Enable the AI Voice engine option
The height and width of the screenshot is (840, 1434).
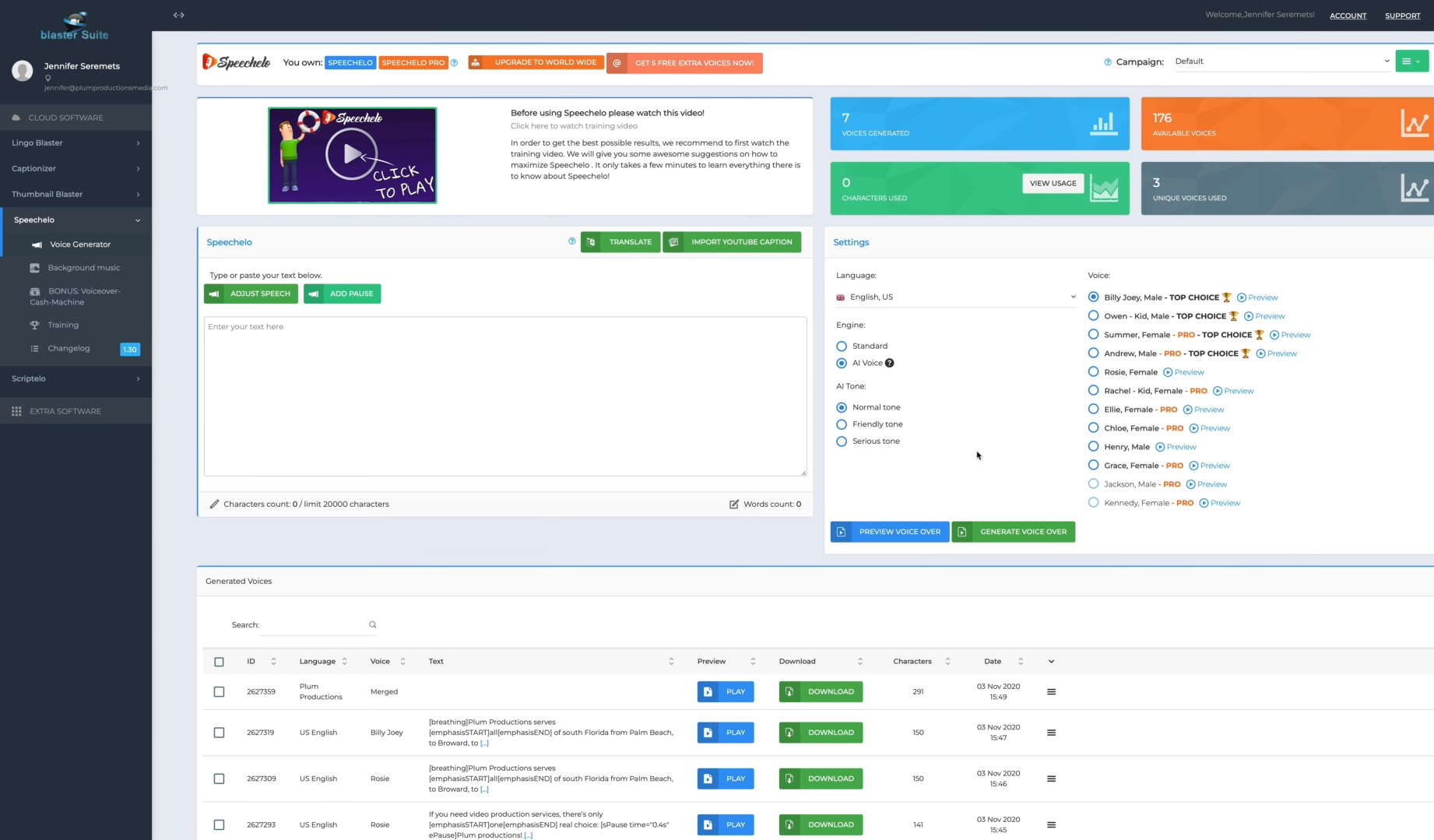click(842, 363)
